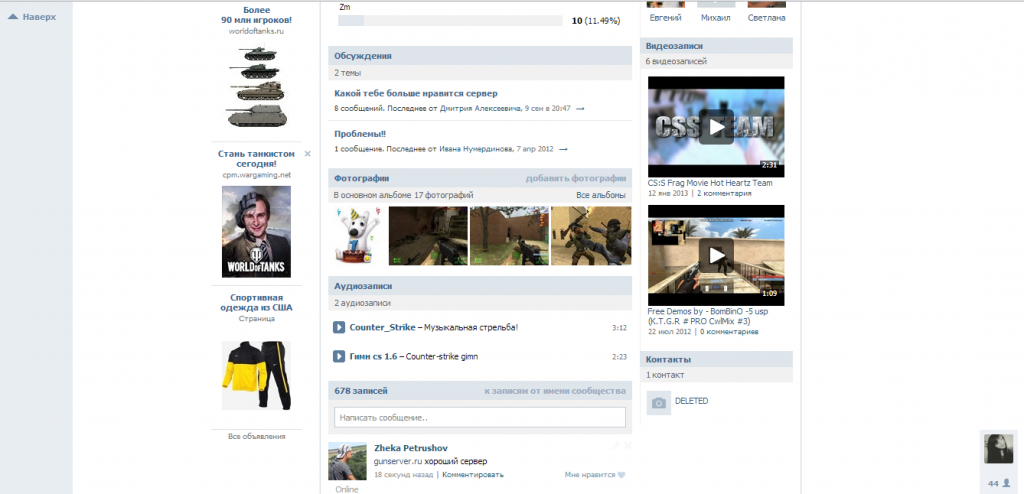
Task: Play the Free Demos by BomBinO video
Action: click(715, 255)
